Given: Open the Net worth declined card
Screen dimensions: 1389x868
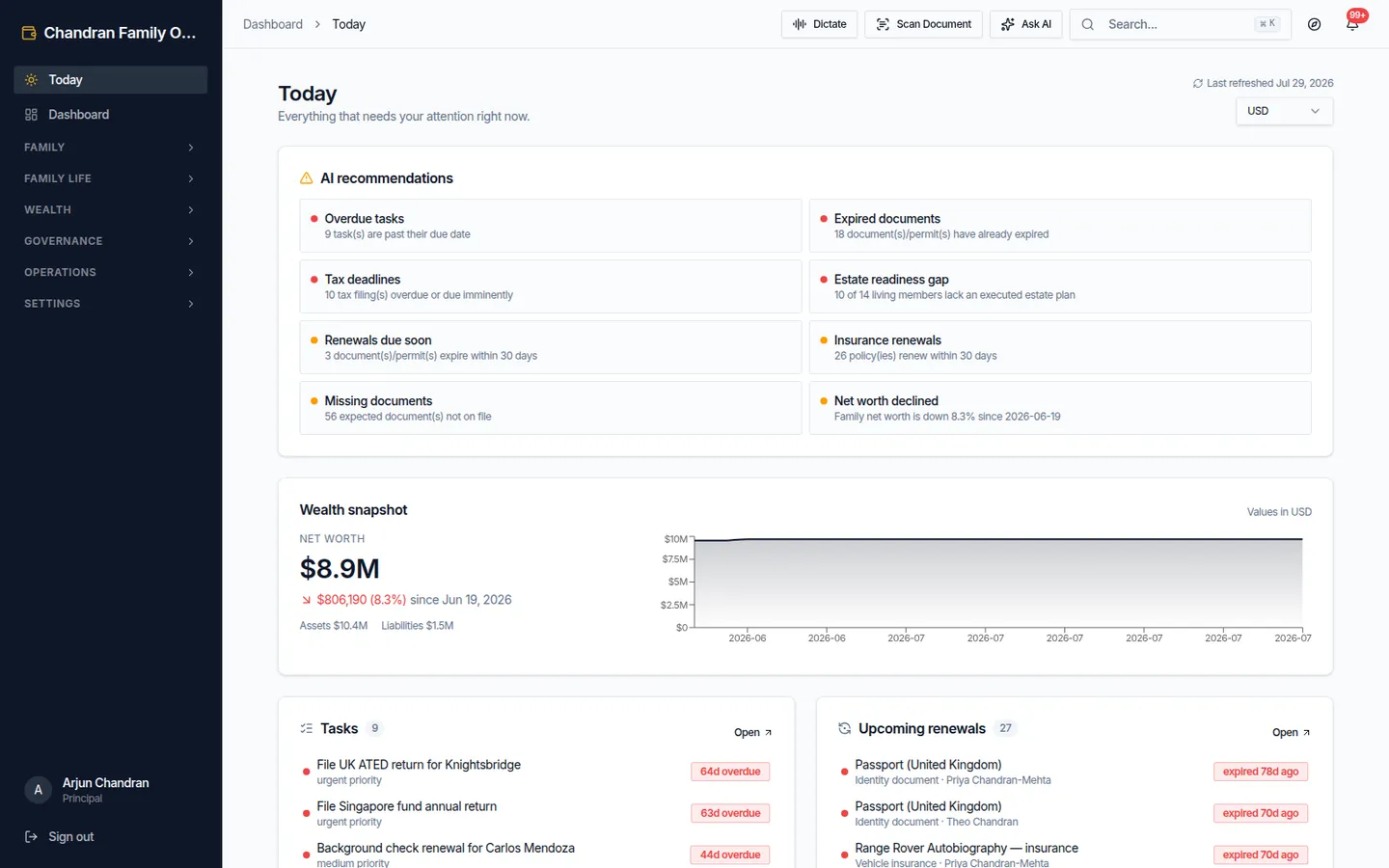Looking at the screenshot, I should pyautogui.click(x=1060, y=408).
